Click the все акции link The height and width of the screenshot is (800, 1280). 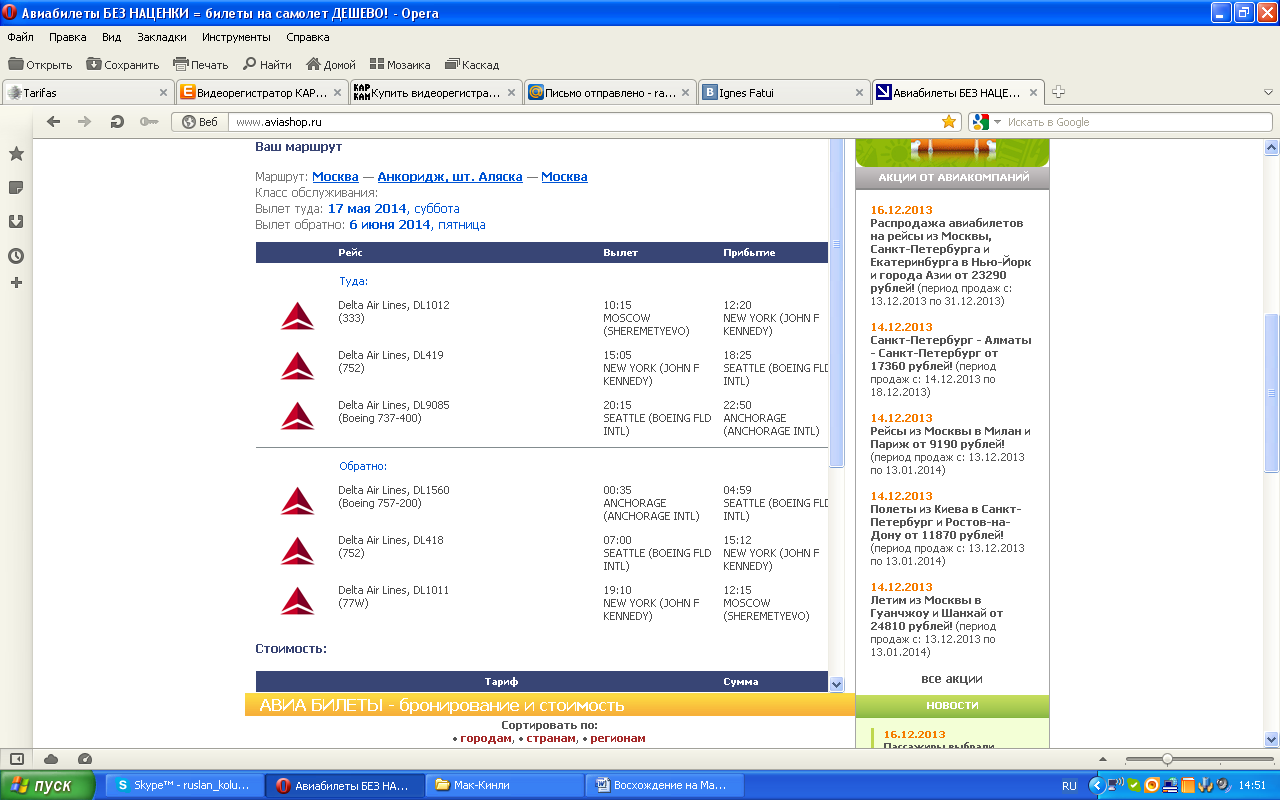tap(951, 679)
